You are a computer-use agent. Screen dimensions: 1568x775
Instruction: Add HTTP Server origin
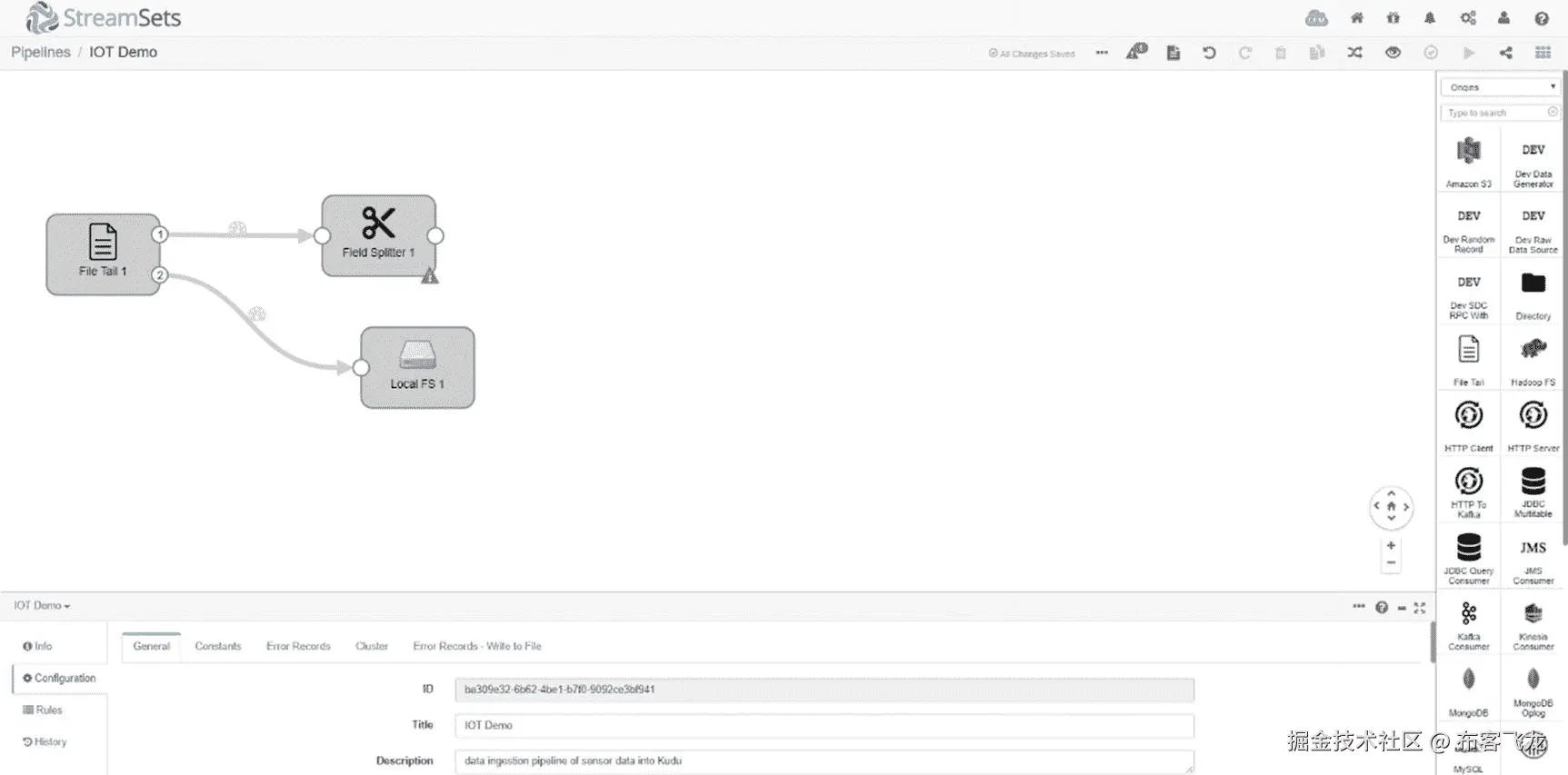(x=1533, y=426)
